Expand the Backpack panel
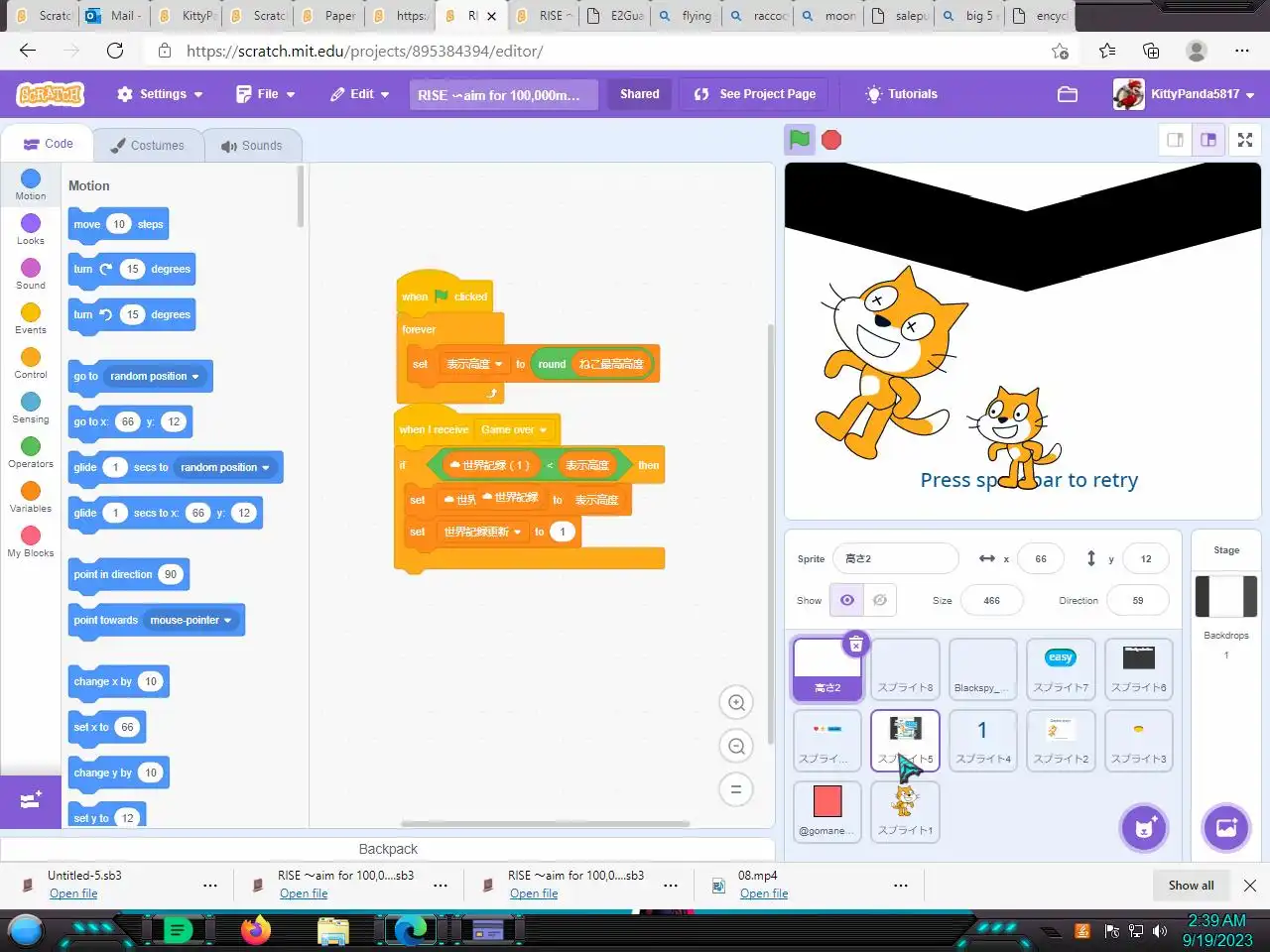This screenshot has height=952, width=1270. 388,849
